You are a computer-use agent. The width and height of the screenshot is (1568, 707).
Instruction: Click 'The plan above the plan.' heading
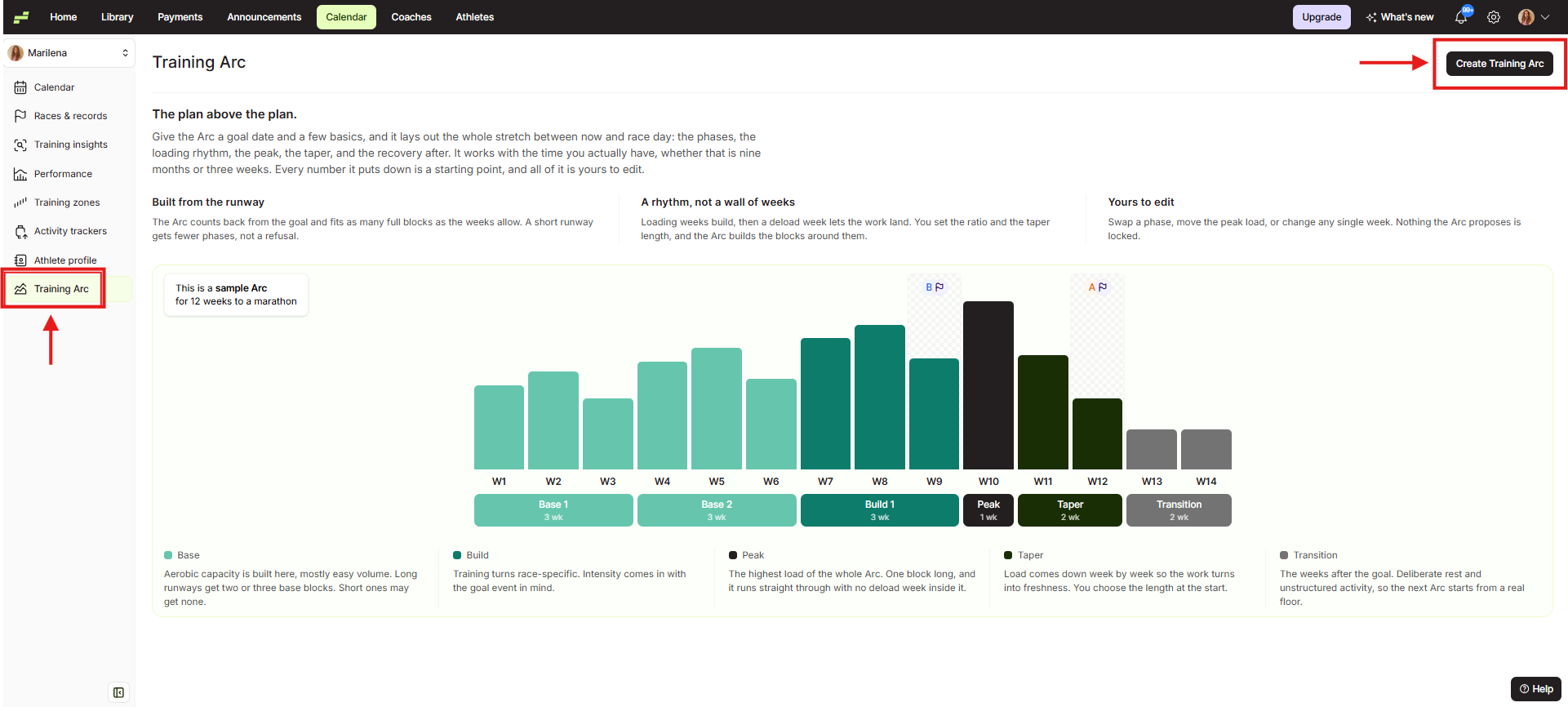(x=224, y=114)
